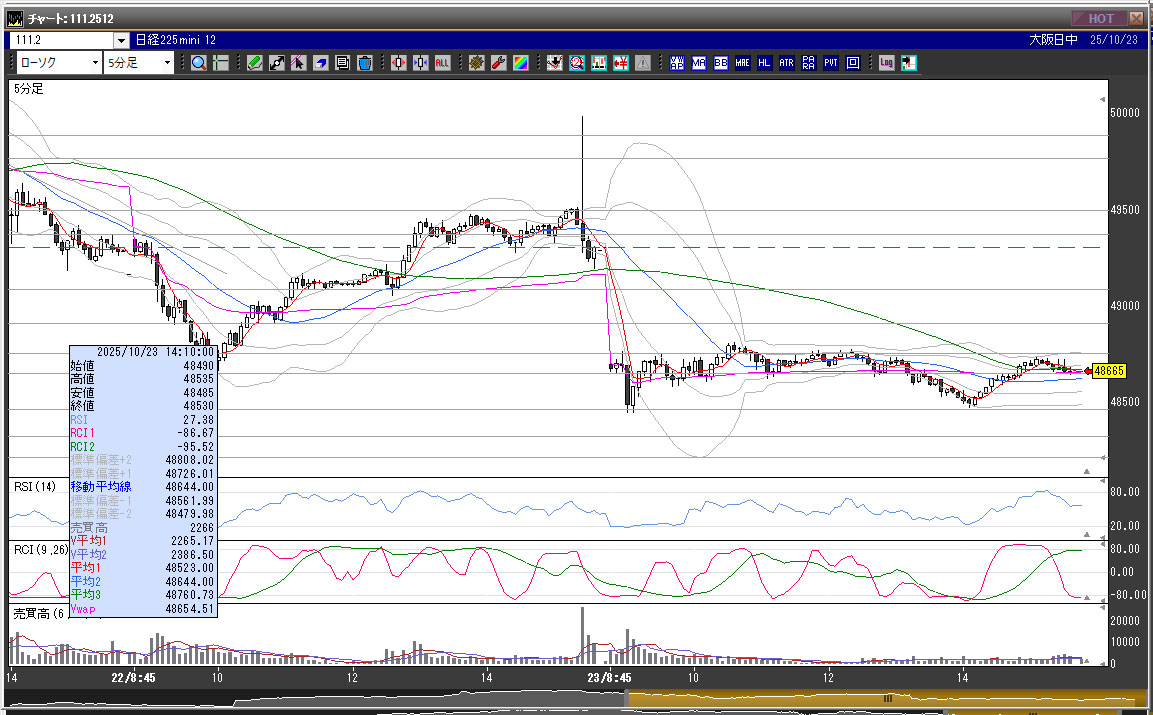
Task: Click the red ALL button icon
Action: [442, 63]
